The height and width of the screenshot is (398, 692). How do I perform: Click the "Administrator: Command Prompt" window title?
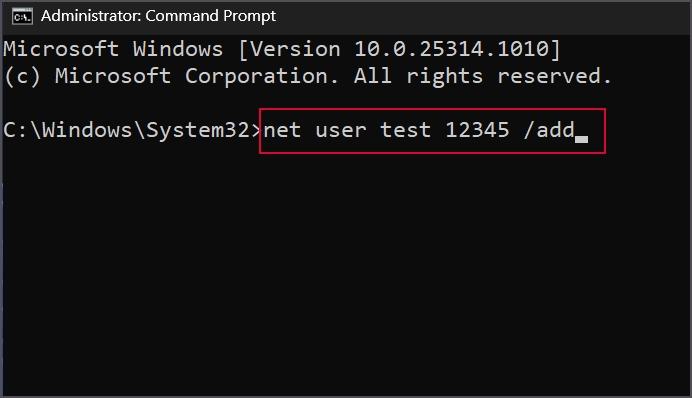[x=158, y=16]
